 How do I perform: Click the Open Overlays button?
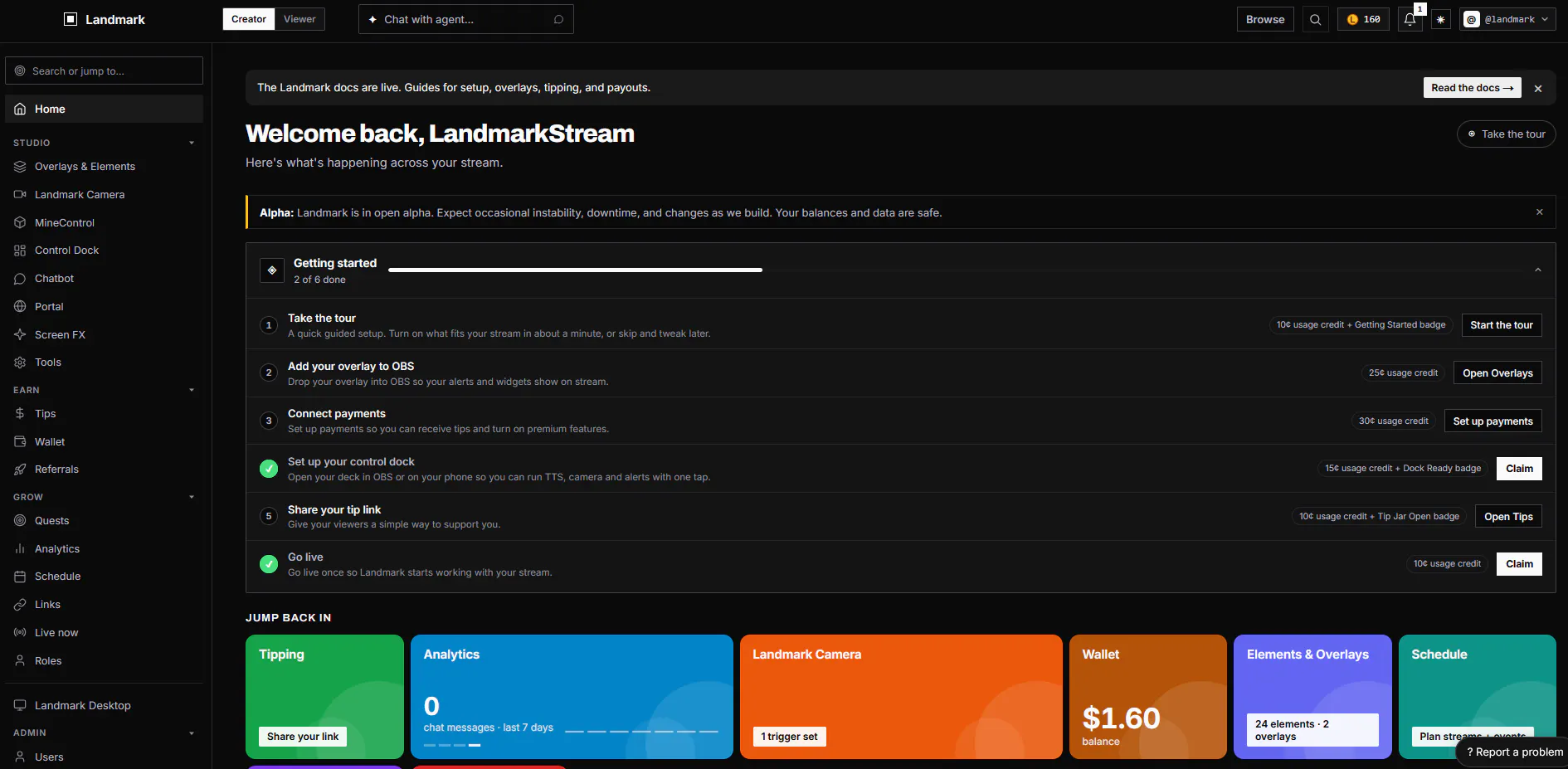1497,373
